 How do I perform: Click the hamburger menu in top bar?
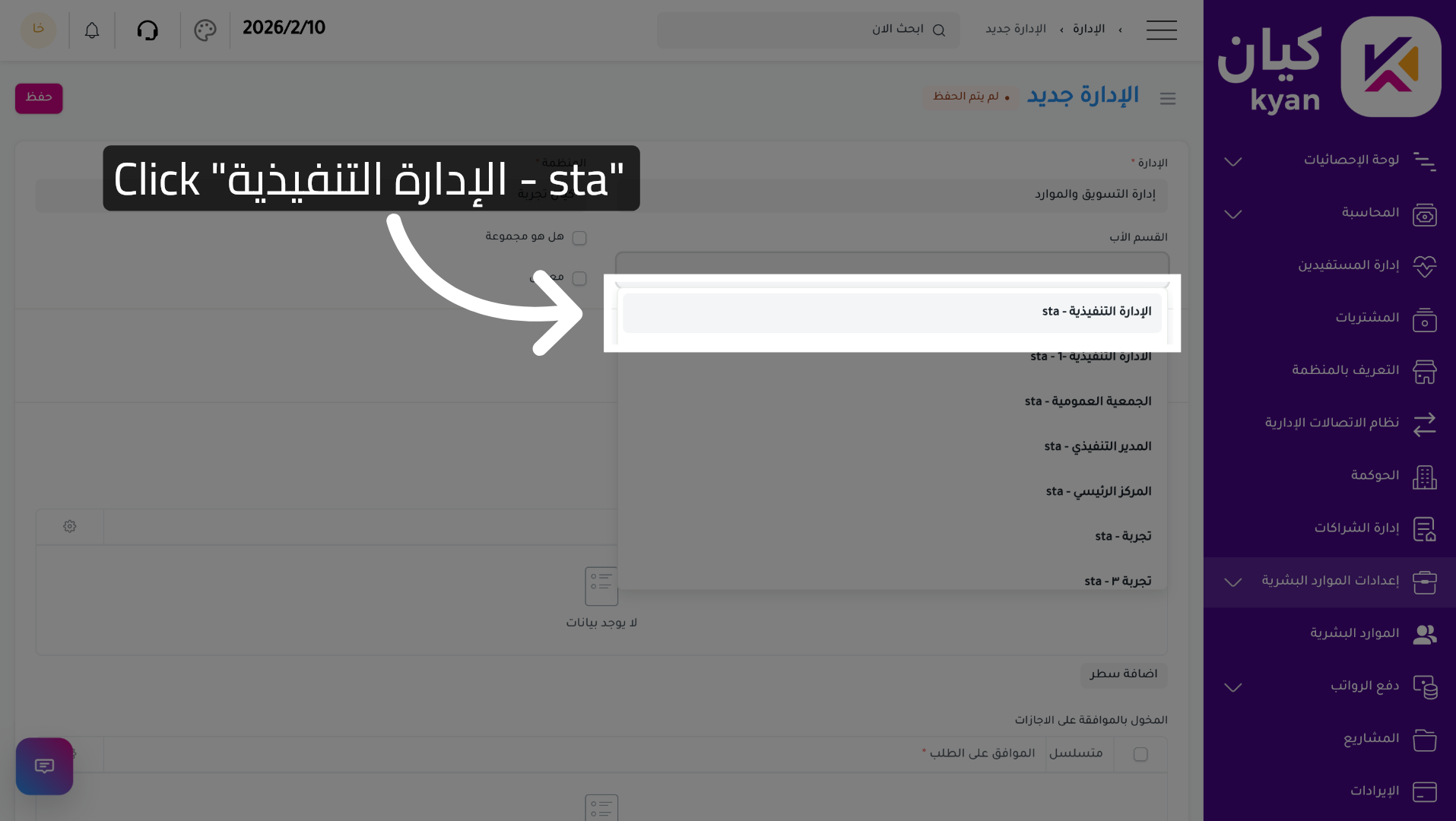tap(1161, 30)
